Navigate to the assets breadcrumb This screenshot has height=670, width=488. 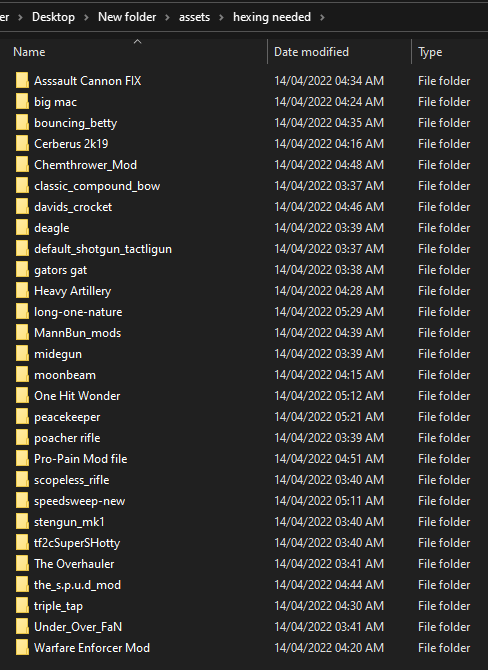pos(194,17)
